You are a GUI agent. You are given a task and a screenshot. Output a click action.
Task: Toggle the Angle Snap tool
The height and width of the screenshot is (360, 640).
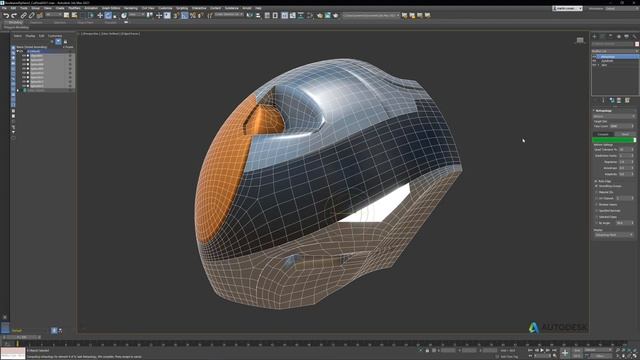[x=185, y=16]
